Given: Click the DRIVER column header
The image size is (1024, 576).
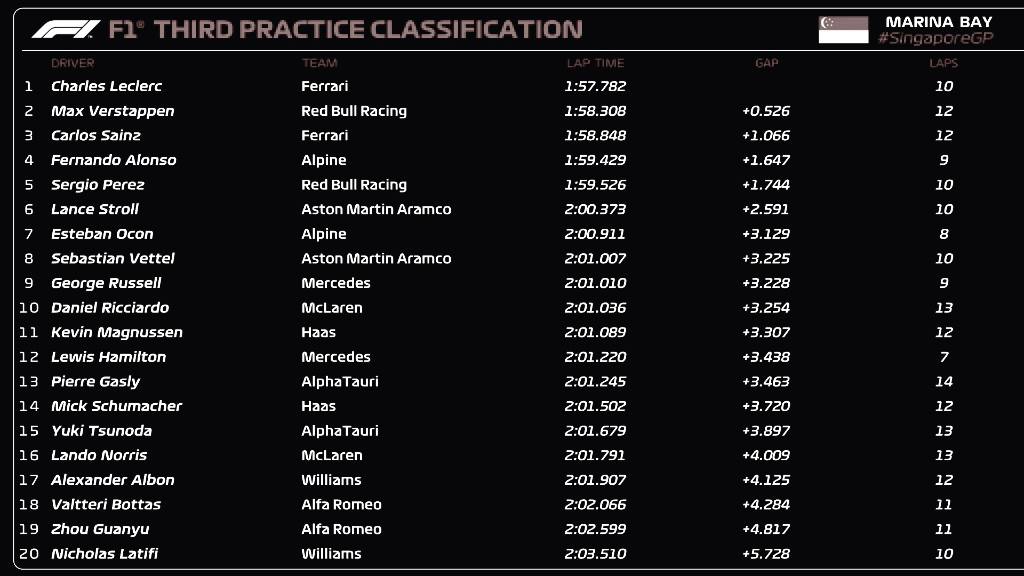Looking at the screenshot, I should point(72,63).
